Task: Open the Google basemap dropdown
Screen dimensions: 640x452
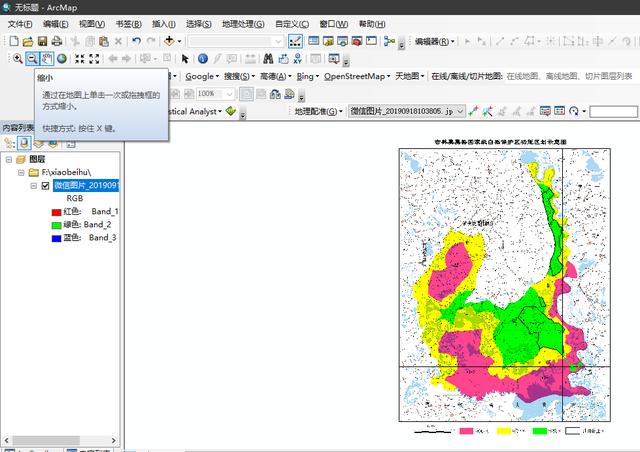Action: [202, 76]
